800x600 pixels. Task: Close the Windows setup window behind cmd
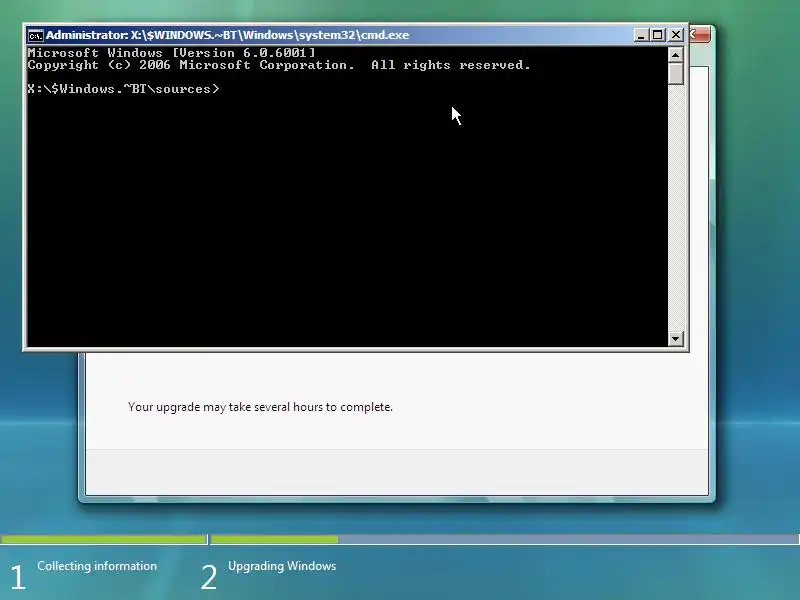700,35
